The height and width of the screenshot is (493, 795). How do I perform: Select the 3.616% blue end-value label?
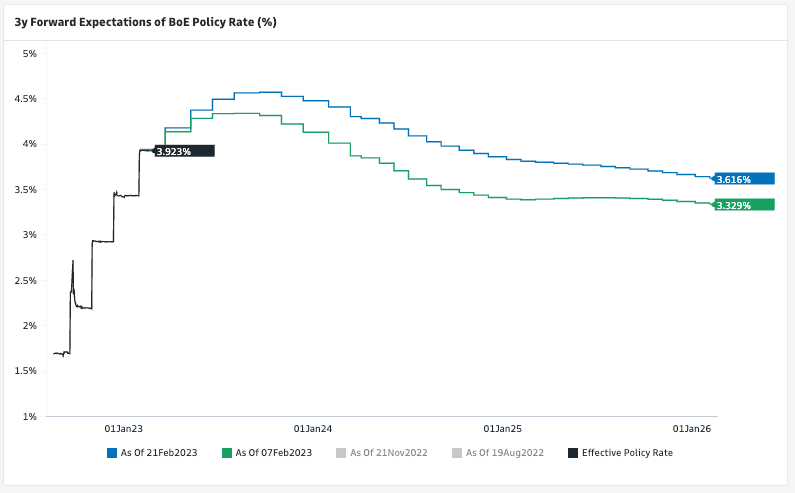click(x=745, y=179)
